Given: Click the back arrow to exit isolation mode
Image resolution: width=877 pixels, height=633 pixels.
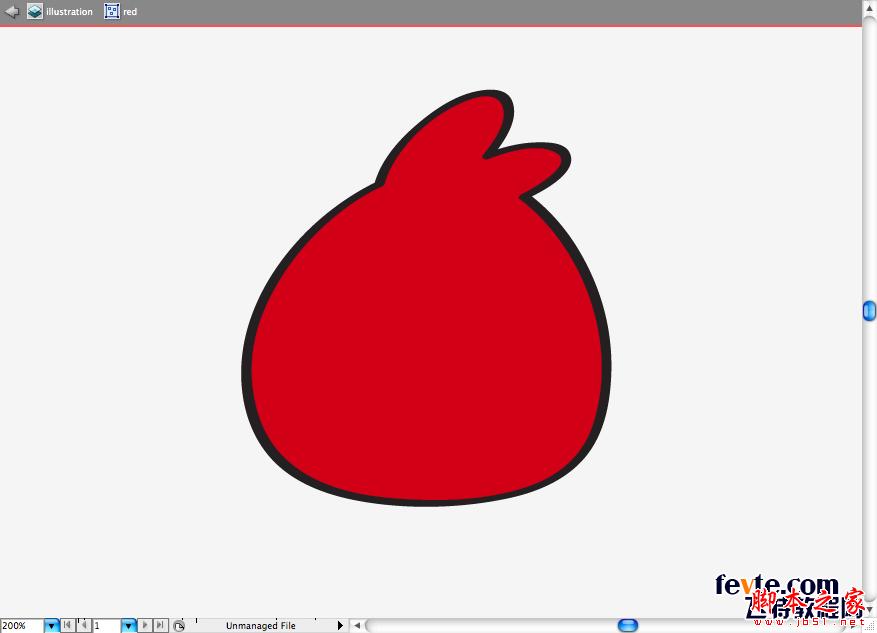Looking at the screenshot, I should 12,11.
